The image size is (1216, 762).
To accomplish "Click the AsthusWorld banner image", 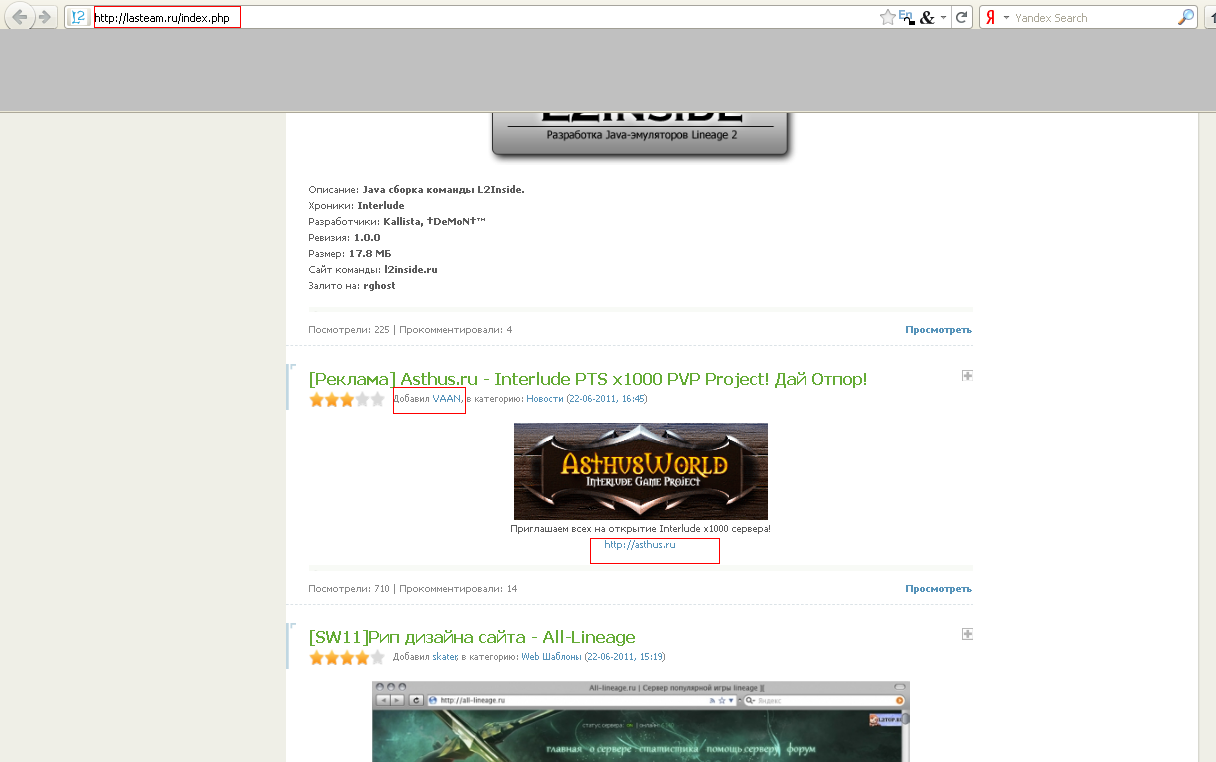I will point(641,471).
